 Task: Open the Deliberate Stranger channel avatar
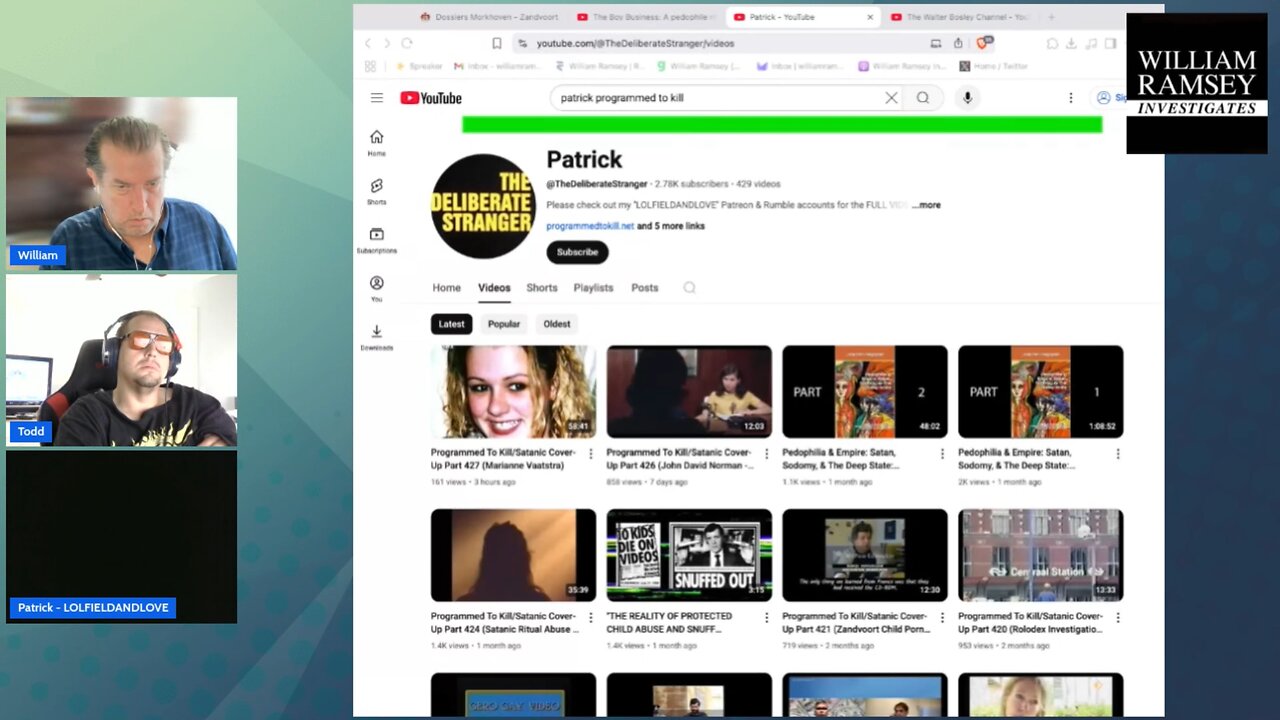[x=483, y=206]
